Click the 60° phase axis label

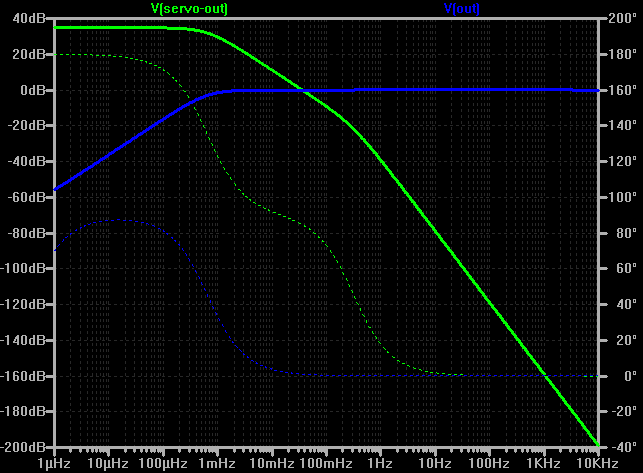point(627,268)
